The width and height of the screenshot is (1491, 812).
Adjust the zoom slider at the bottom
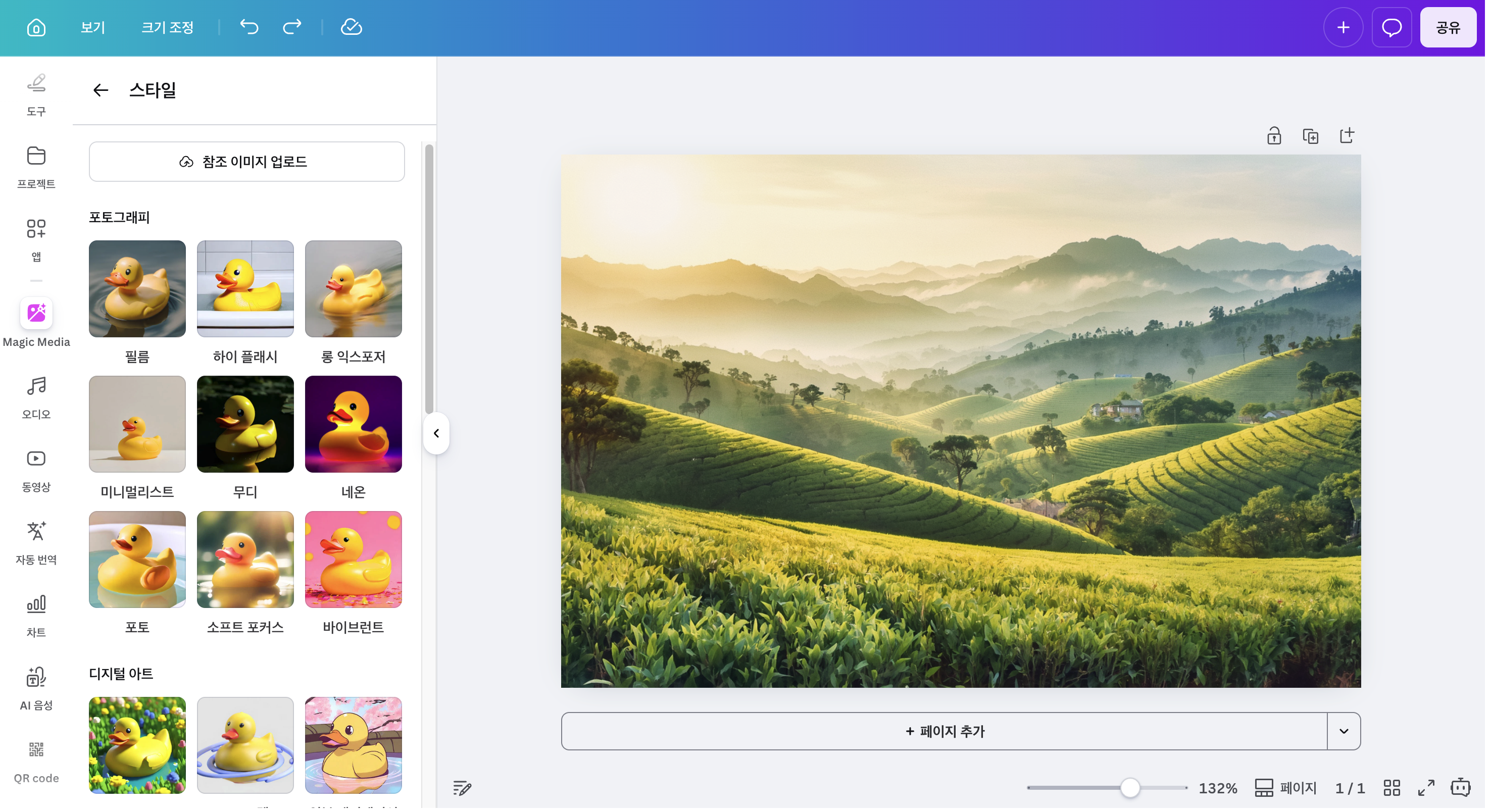tap(1131, 787)
